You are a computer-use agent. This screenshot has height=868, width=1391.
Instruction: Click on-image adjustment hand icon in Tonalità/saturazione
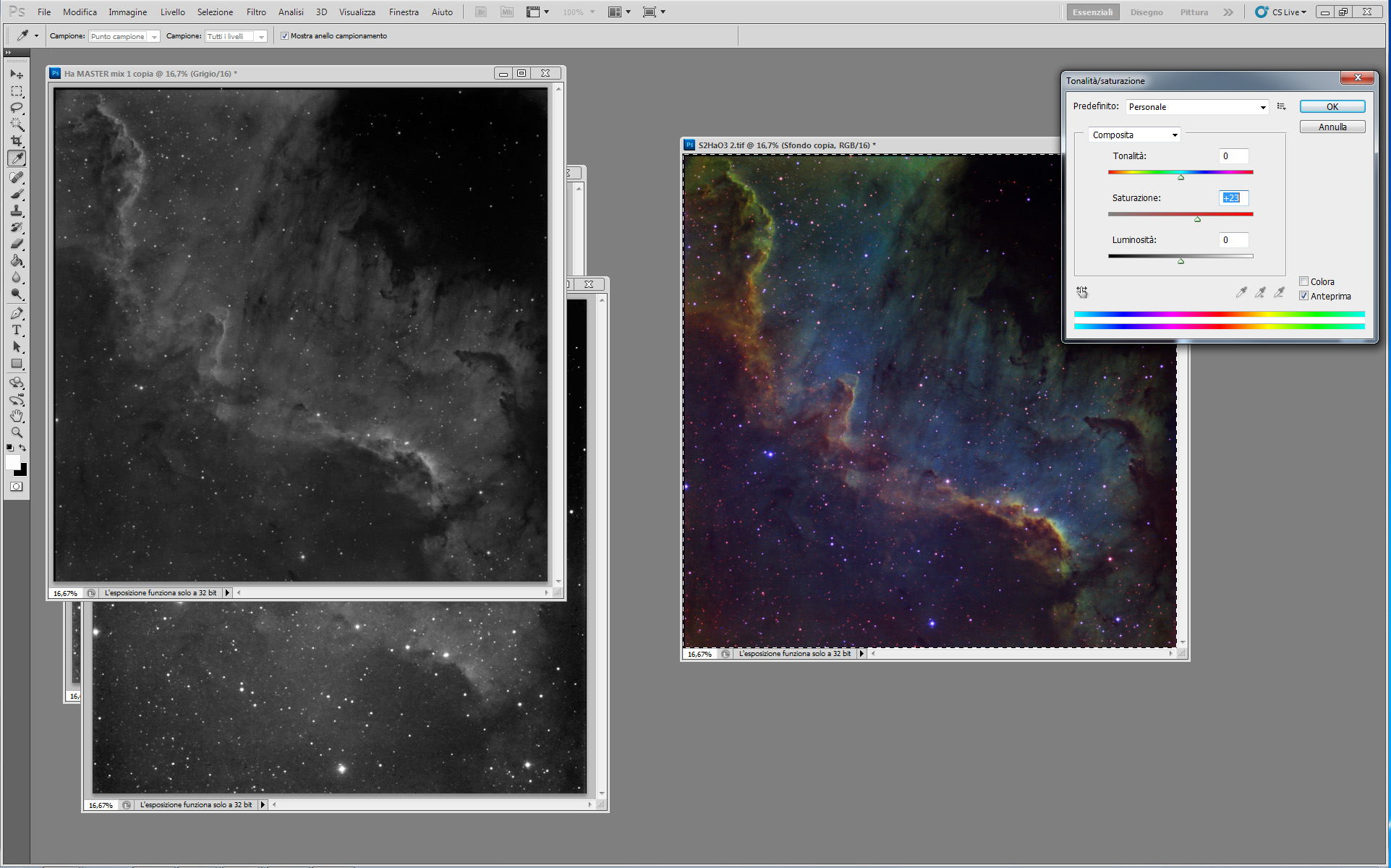point(1082,292)
